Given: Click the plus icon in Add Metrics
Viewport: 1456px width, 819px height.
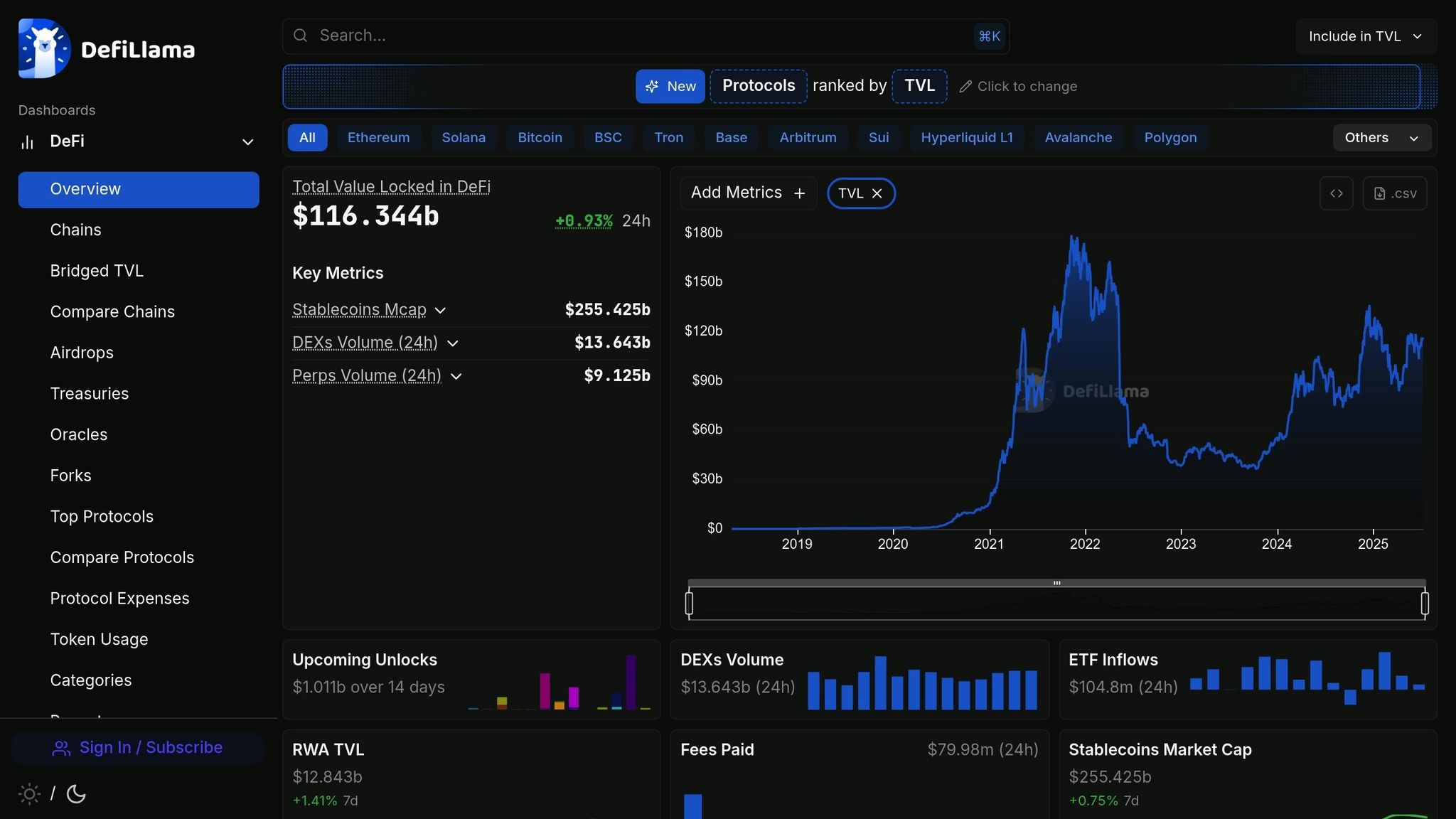Looking at the screenshot, I should 799,193.
